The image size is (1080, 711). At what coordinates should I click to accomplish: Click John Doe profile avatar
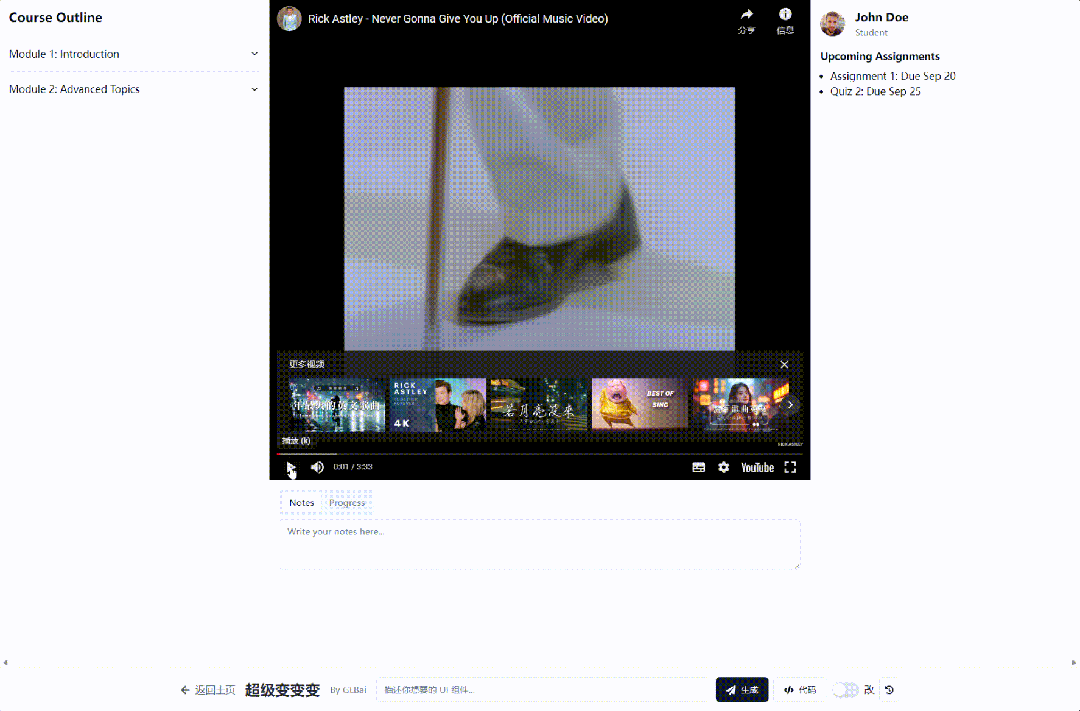[x=833, y=23]
